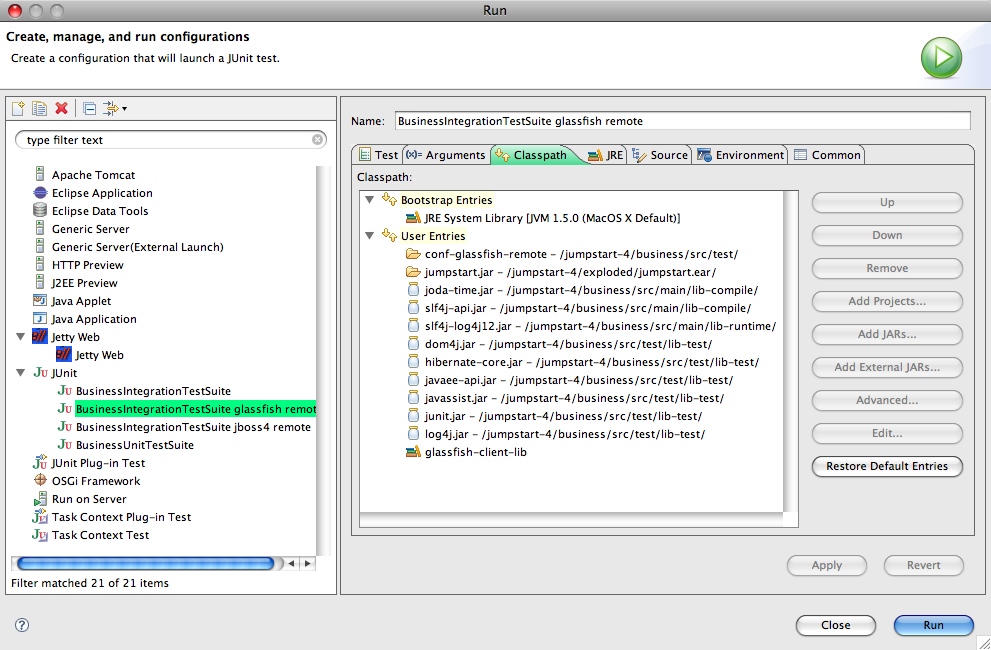Clear the filter text field button
991x650 pixels.
pos(317,140)
